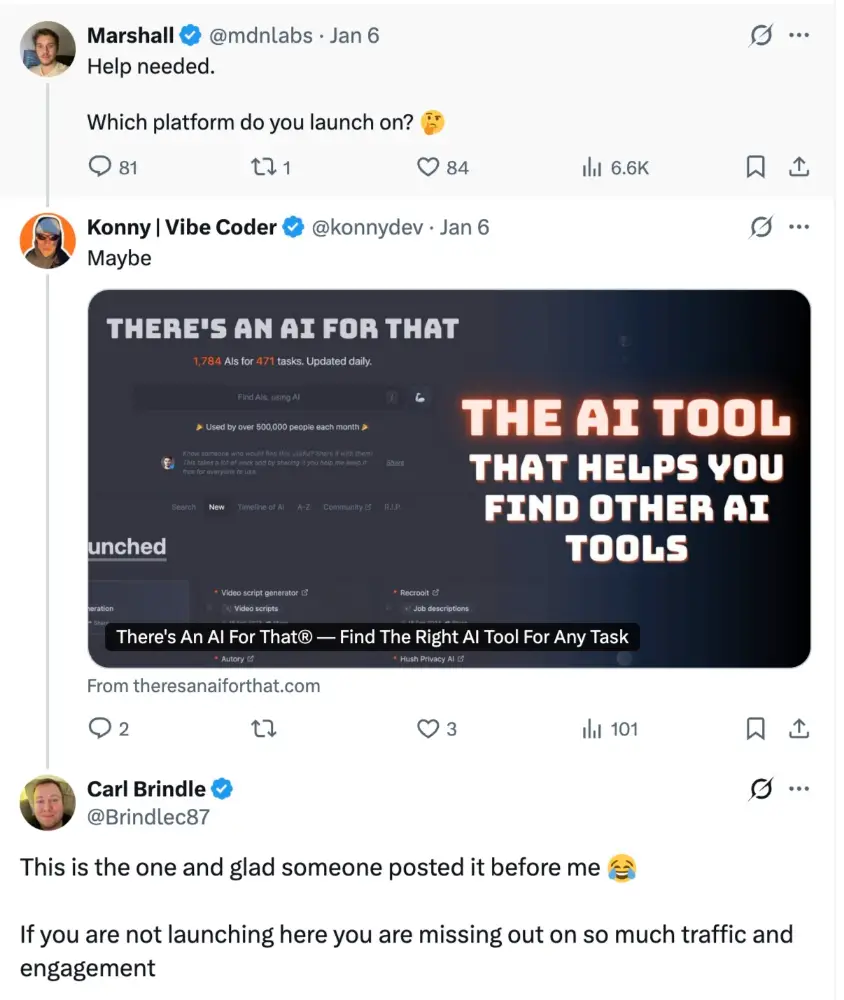This screenshot has height=1000, width=844.
Task: Open Grok icon on Marshall's tweet
Action: click(x=761, y=36)
